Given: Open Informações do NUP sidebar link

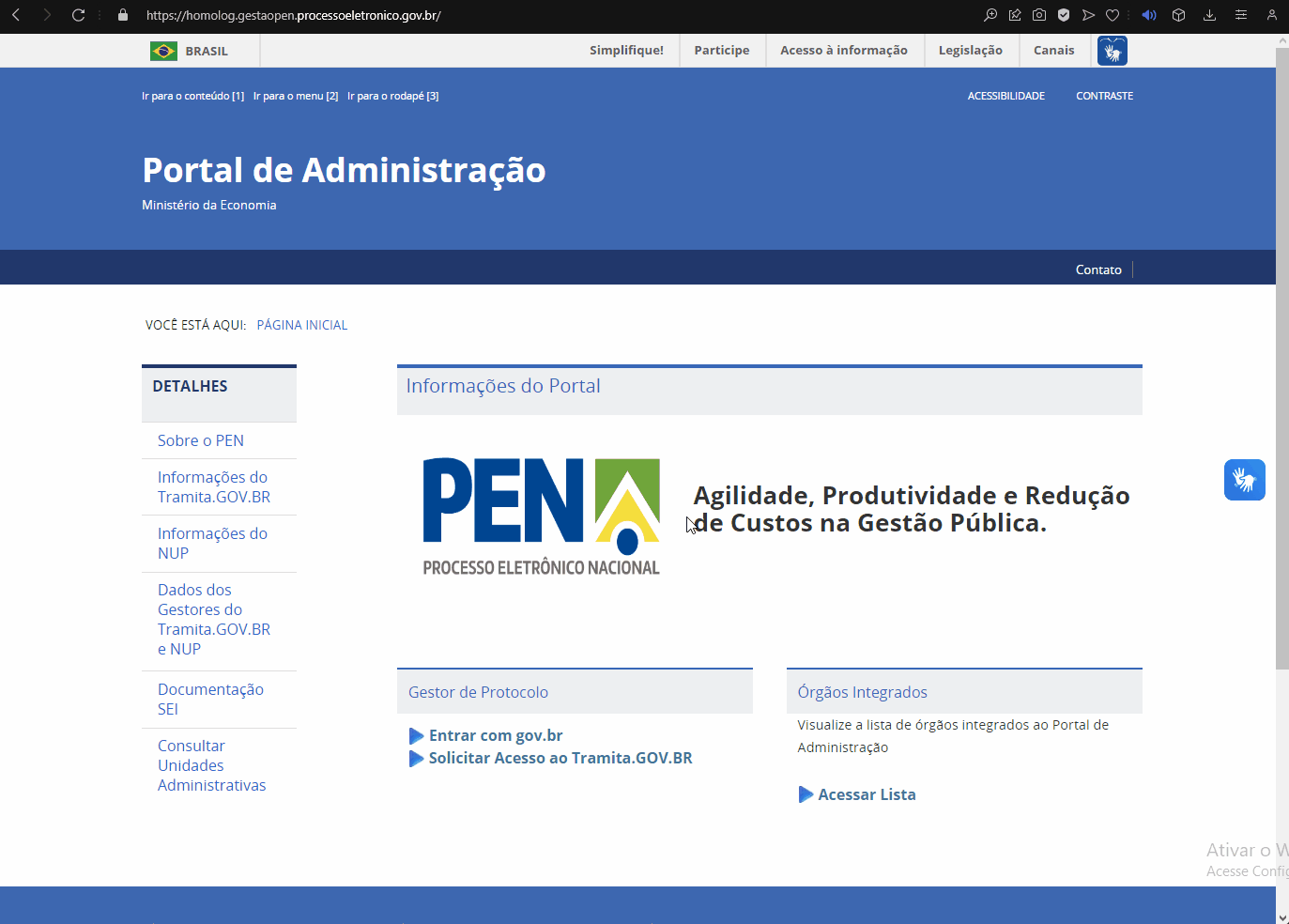Looking at the screenshot, I should point(212,544).
